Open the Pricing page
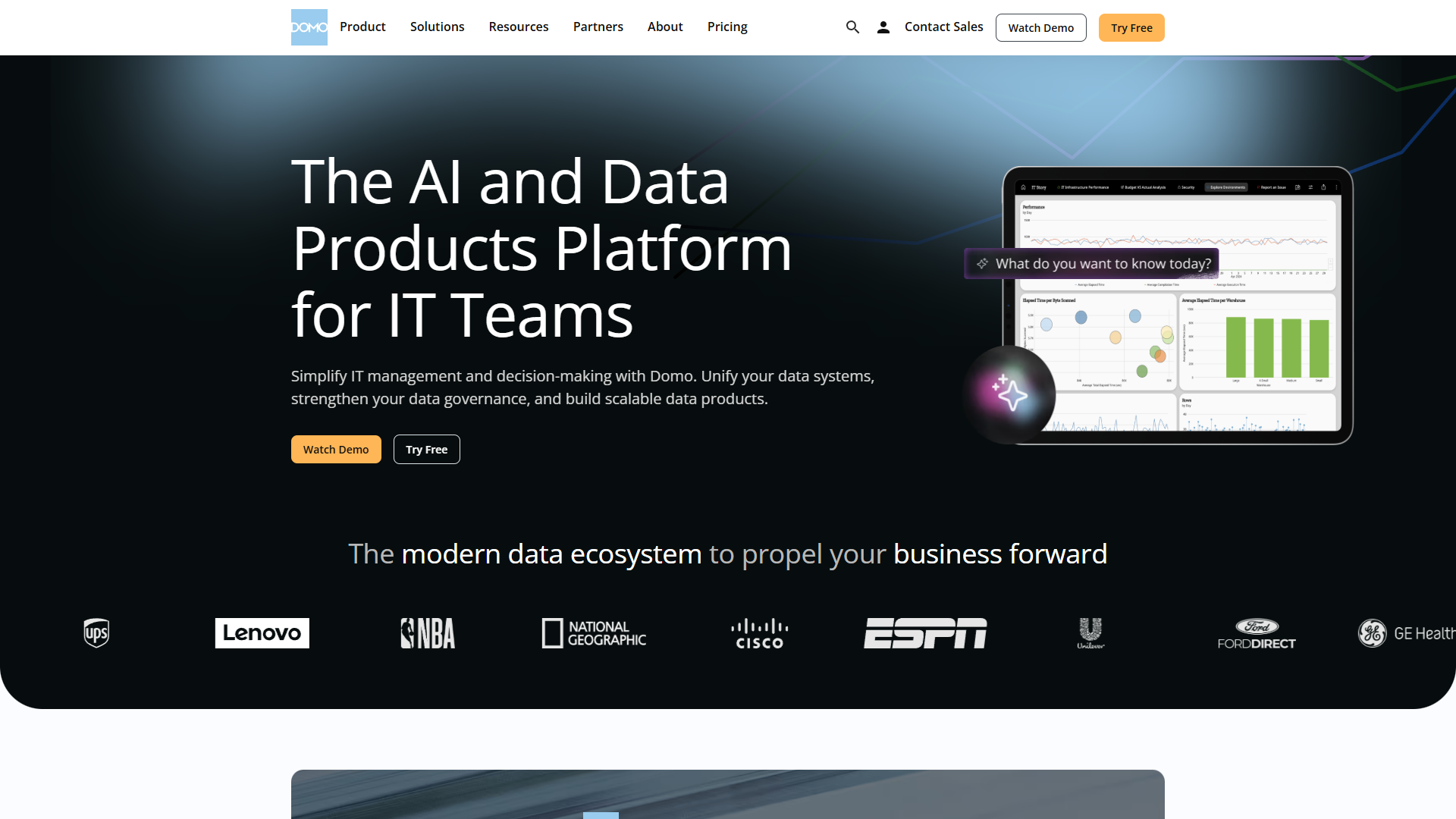The width and height of the screenshot is (1456, 819). coord(726,27)
